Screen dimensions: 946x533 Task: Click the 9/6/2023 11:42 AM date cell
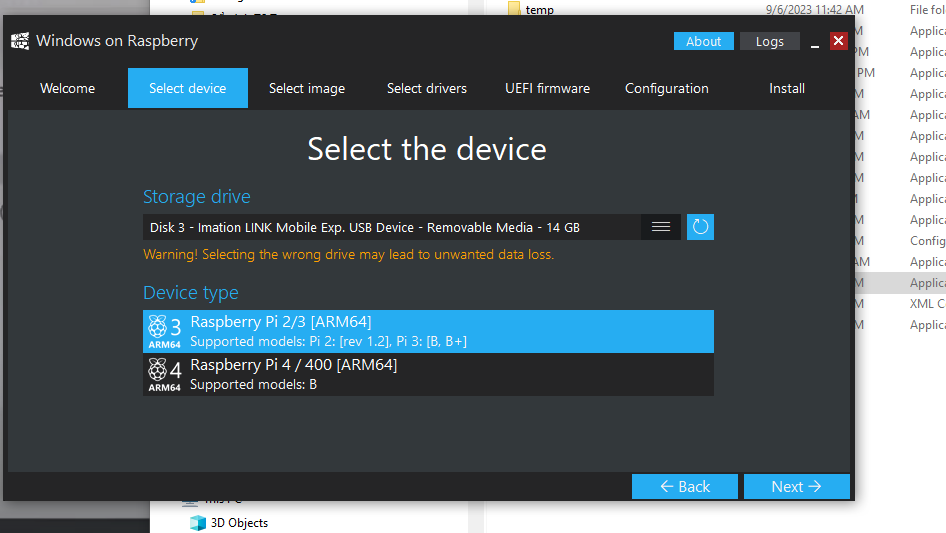pyautogui.click(x=814, y=10)
